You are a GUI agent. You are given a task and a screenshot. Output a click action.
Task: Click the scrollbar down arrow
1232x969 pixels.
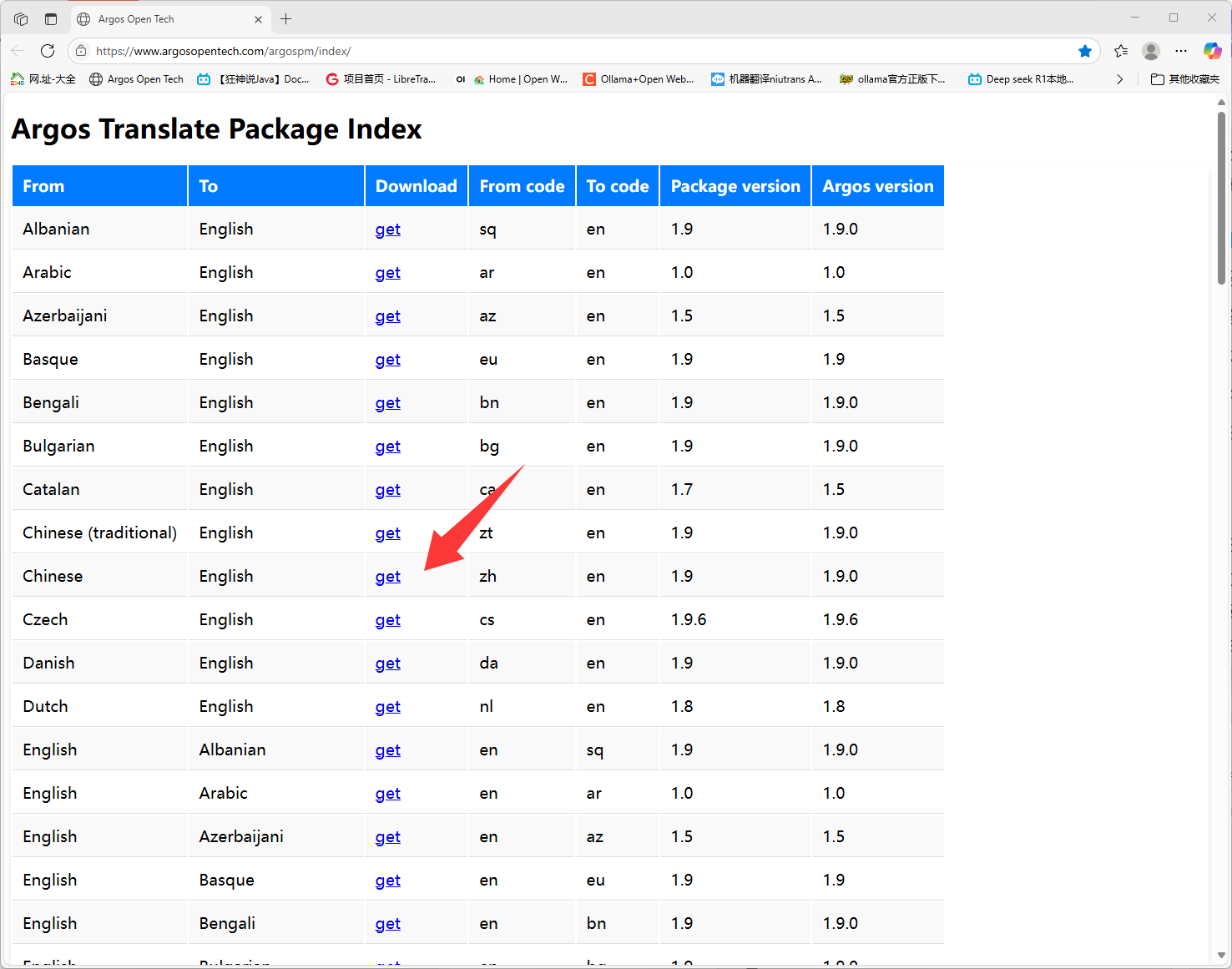pos(1221,956)
